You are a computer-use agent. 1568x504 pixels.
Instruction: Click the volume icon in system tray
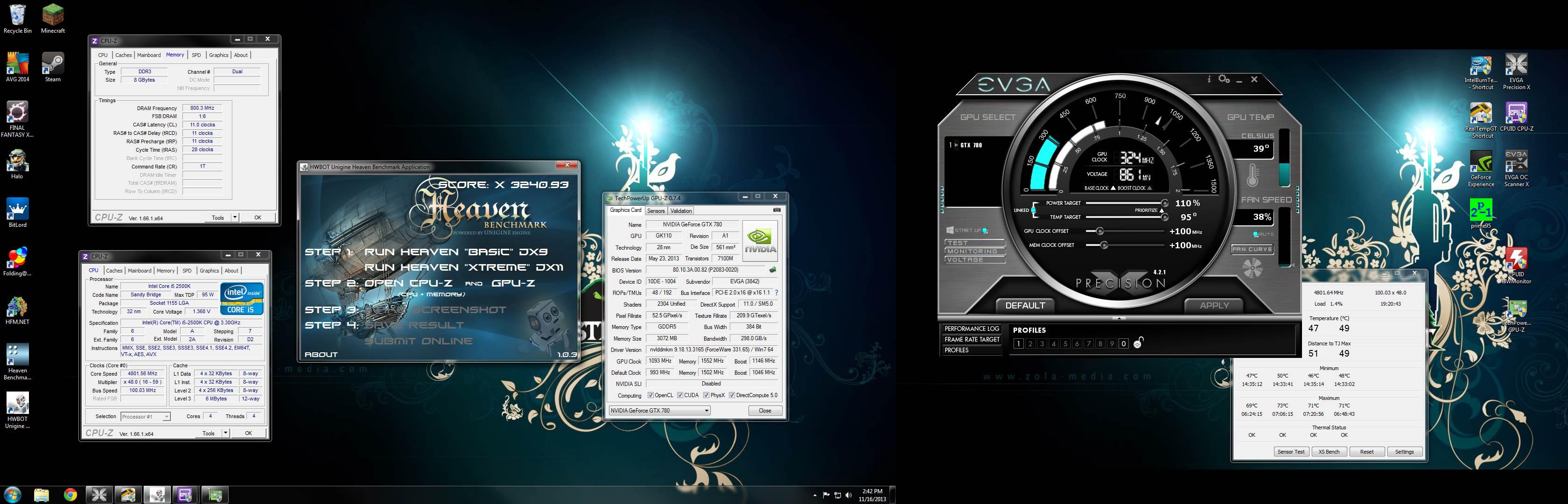point(848,495)
